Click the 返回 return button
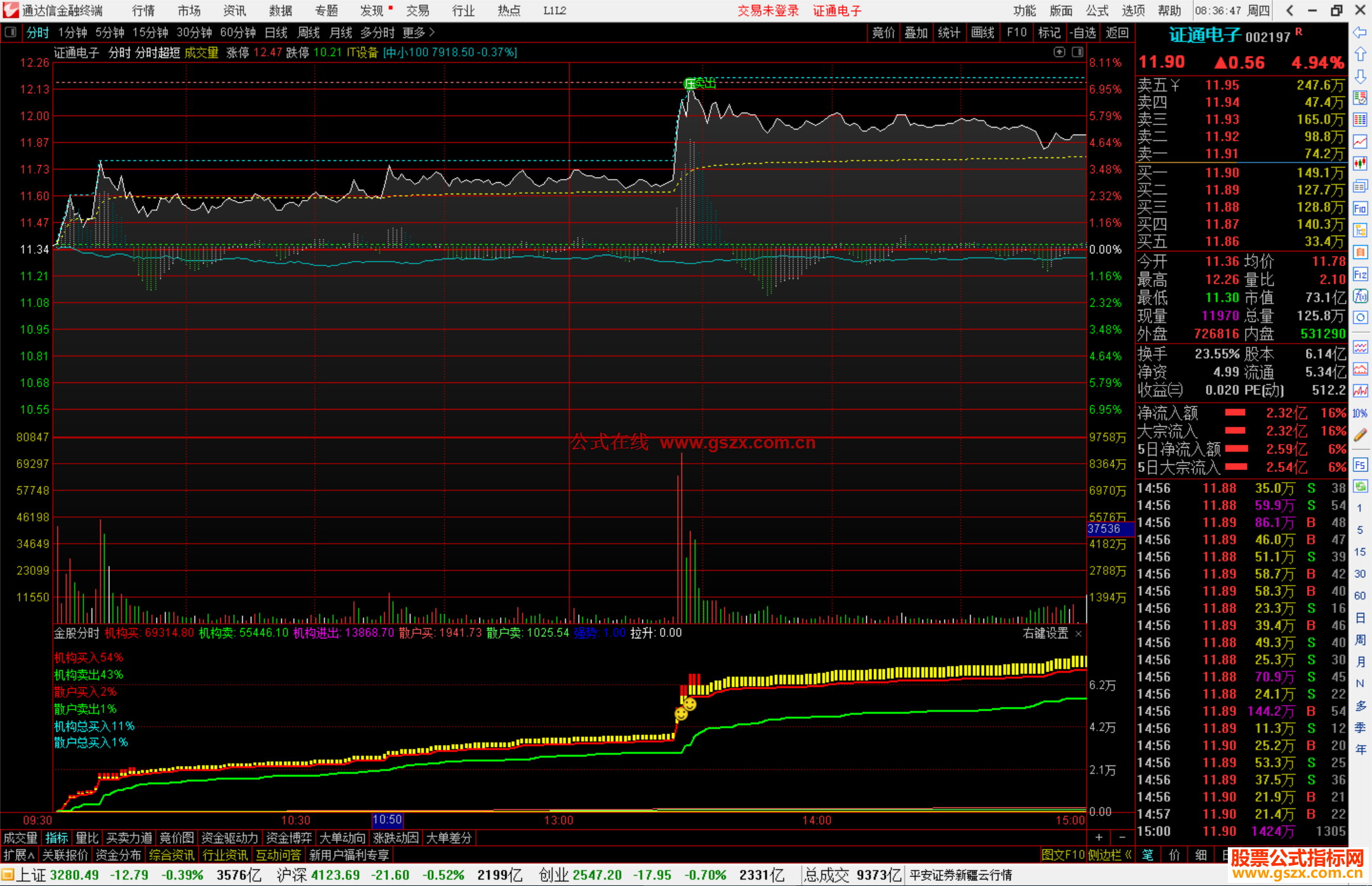1372x886 pixels. click(1117, 32)
